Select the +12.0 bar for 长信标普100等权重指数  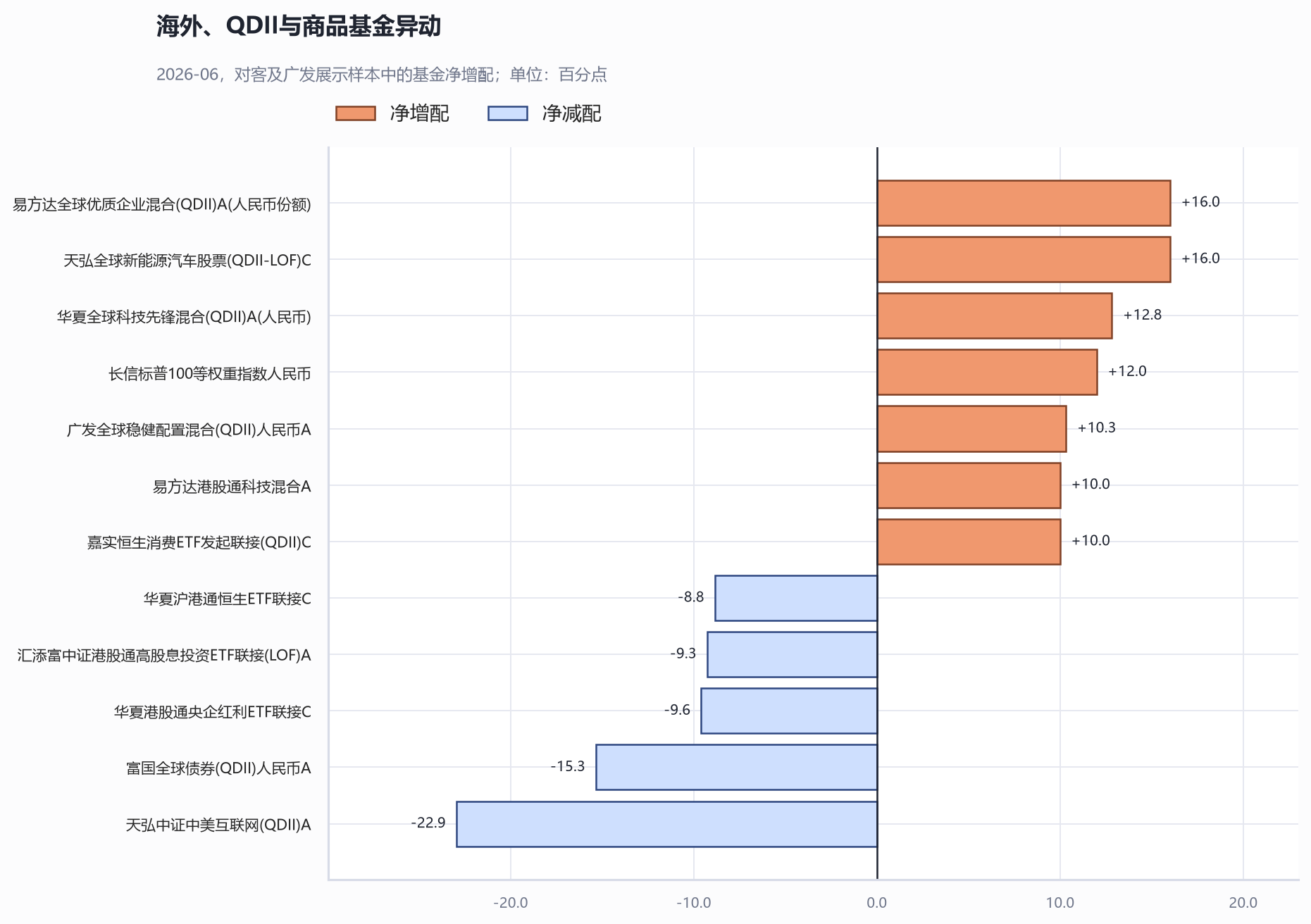(x=987, y=372)
